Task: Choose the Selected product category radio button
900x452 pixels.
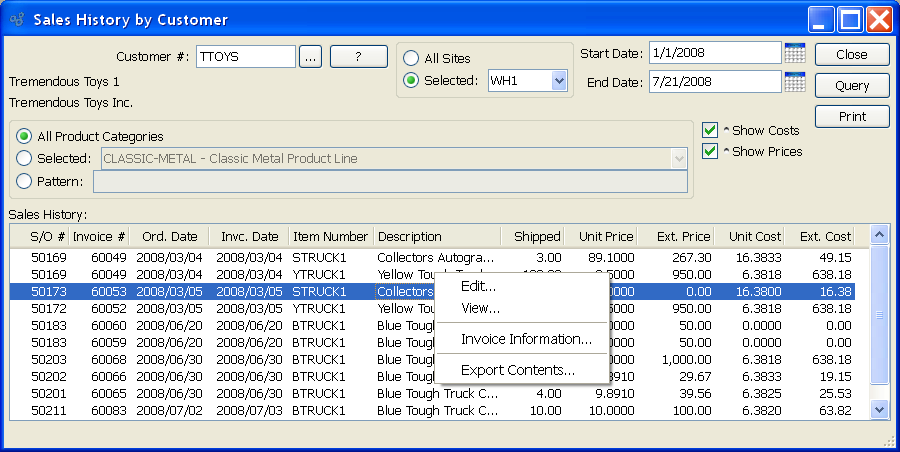Action: 24,158
